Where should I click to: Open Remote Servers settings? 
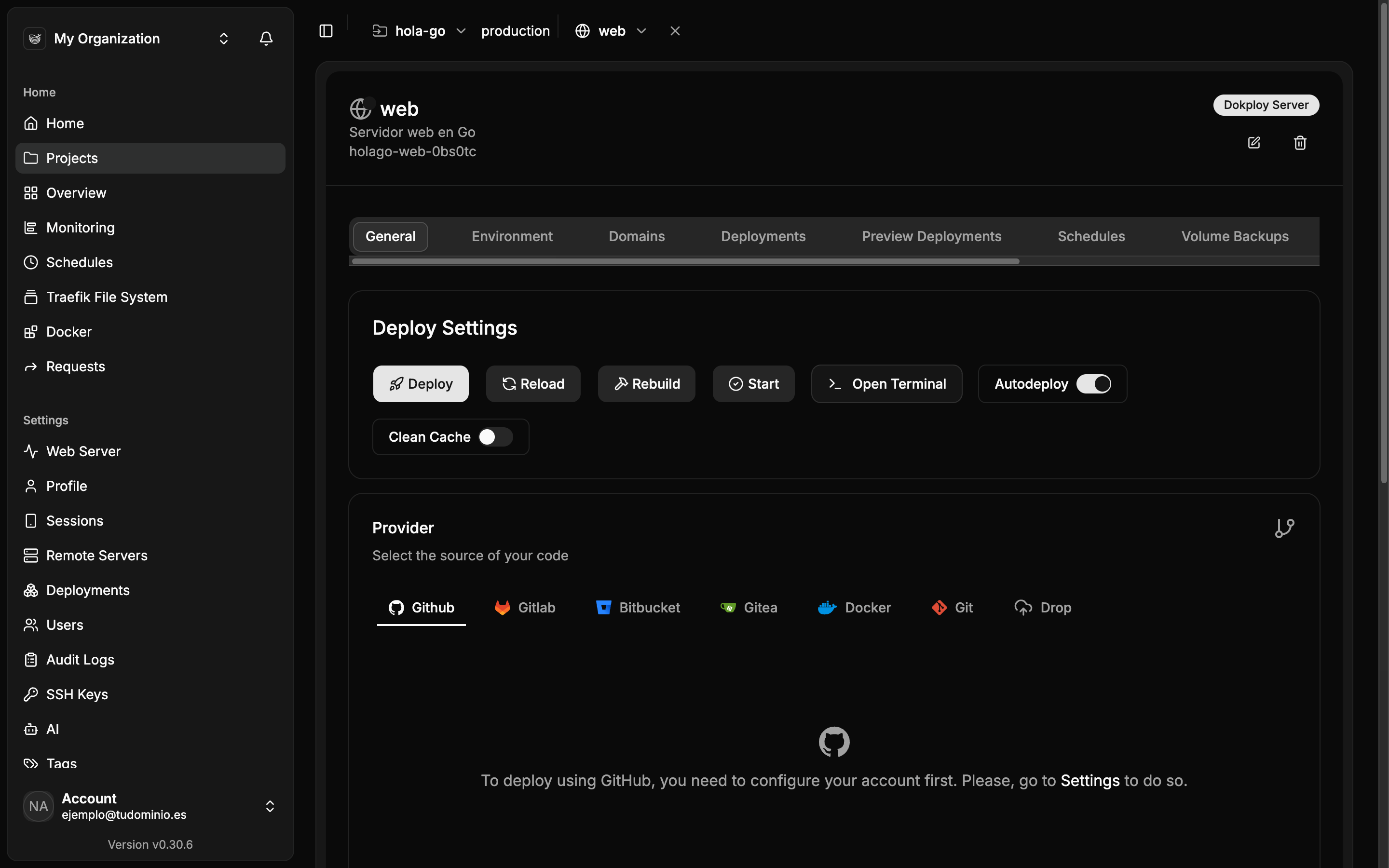[150, 556]
